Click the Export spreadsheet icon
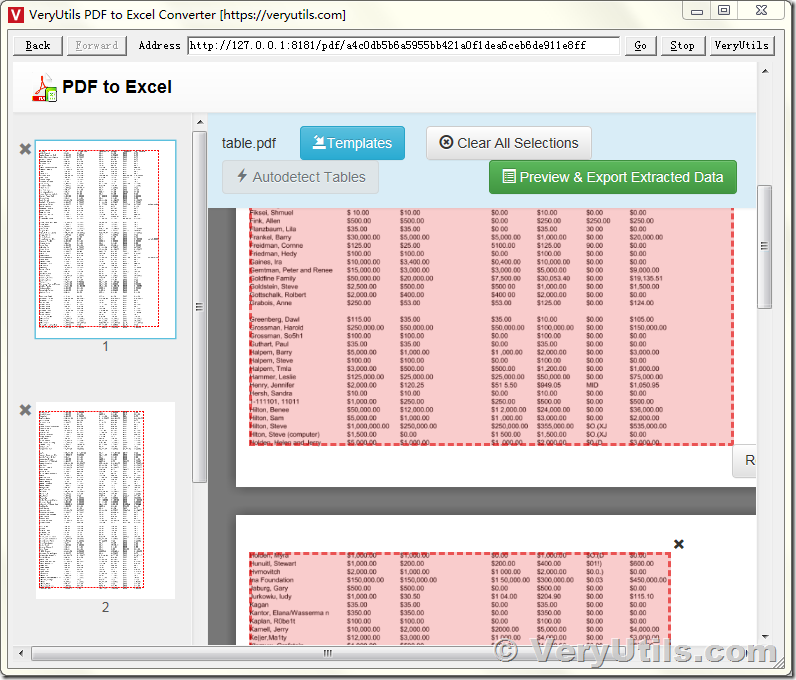796x680 pixels. [509, 176]
